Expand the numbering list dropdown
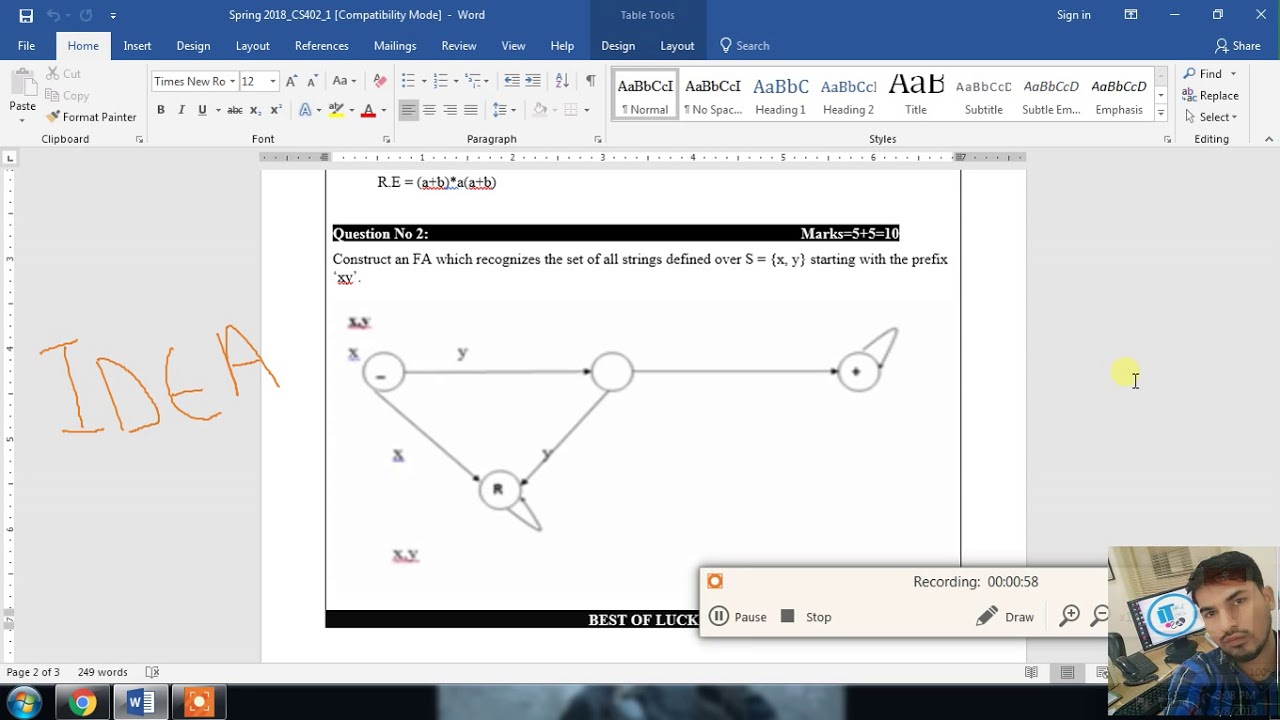 coord(456,81)
